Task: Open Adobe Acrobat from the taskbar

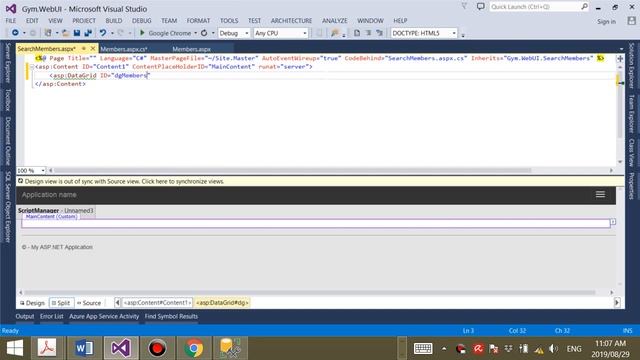Action: (47, 348)
